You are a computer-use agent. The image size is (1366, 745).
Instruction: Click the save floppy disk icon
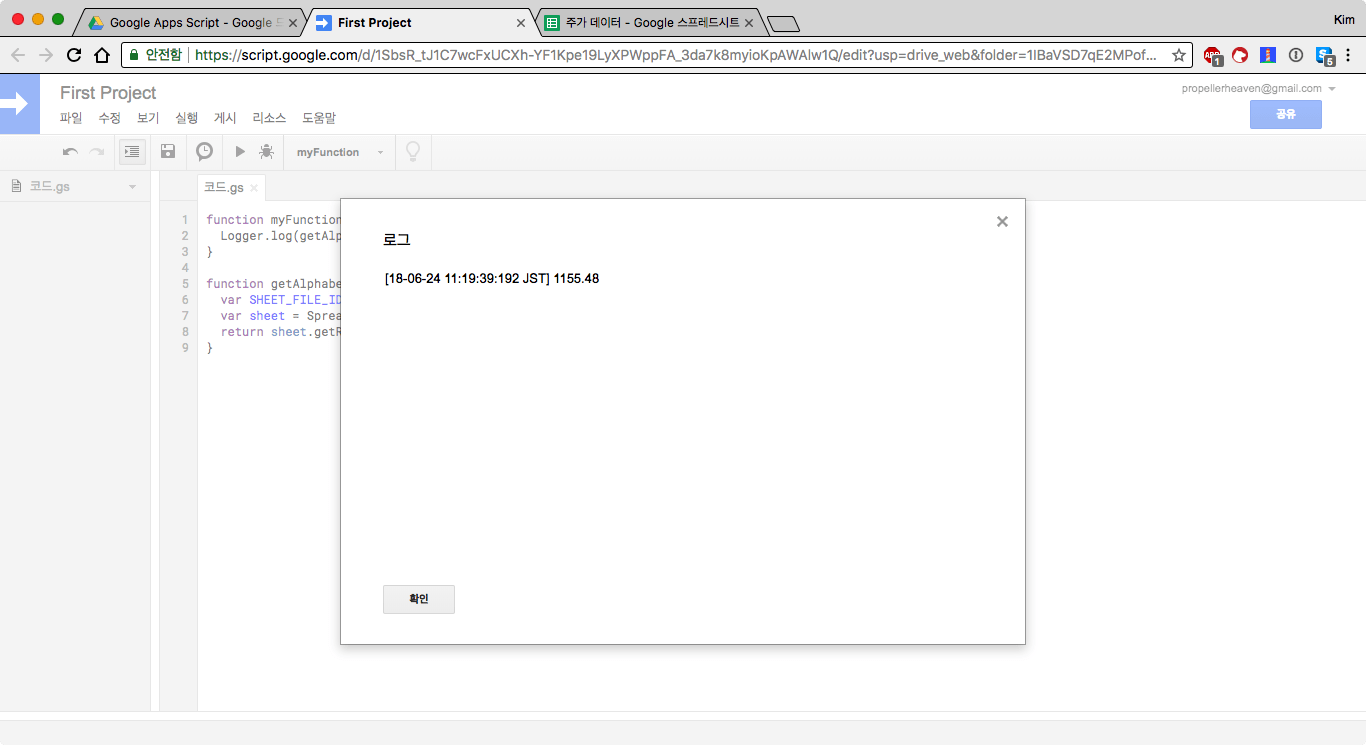[168, 152]
